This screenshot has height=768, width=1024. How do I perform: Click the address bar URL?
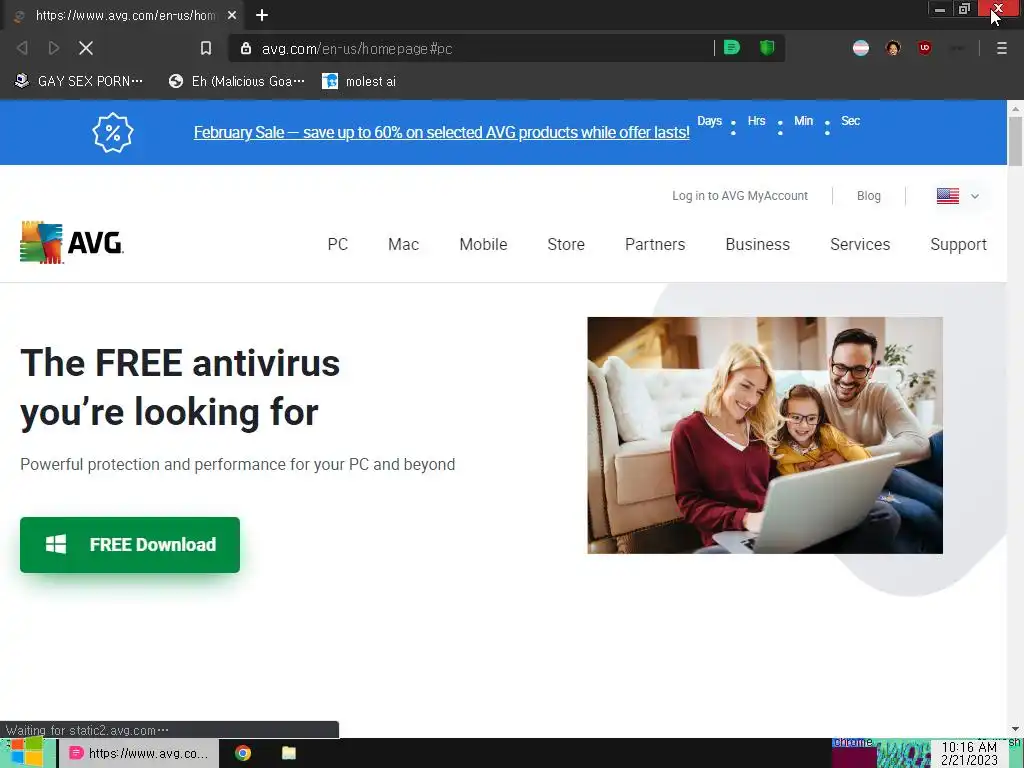[357, 49]
